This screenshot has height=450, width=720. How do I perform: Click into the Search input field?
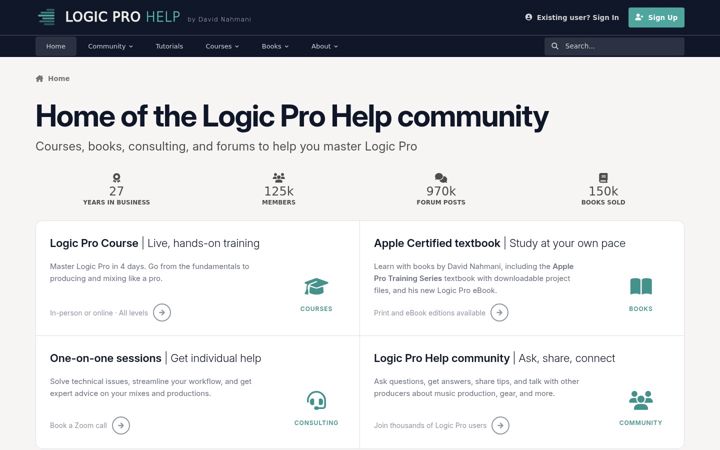614,46
